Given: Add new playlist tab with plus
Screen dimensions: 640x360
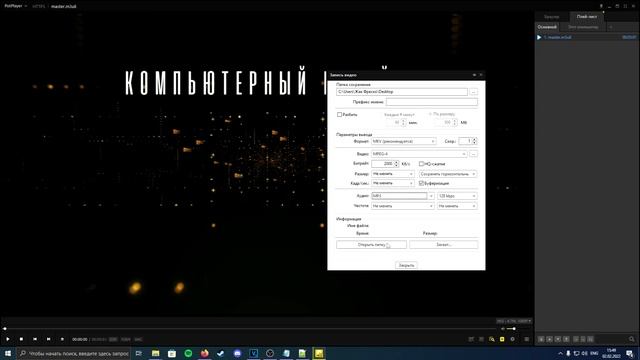Looking at the screenshot, I should (611, 27).
